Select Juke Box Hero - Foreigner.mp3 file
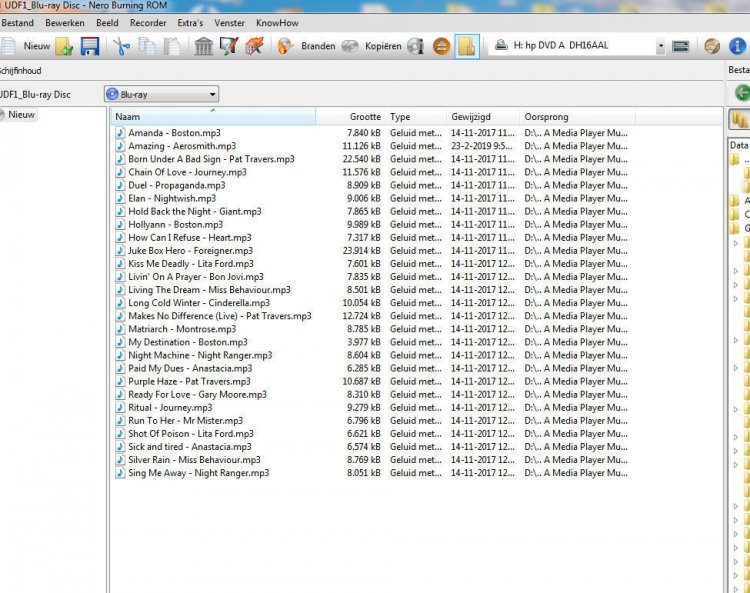 pos(190,251)
